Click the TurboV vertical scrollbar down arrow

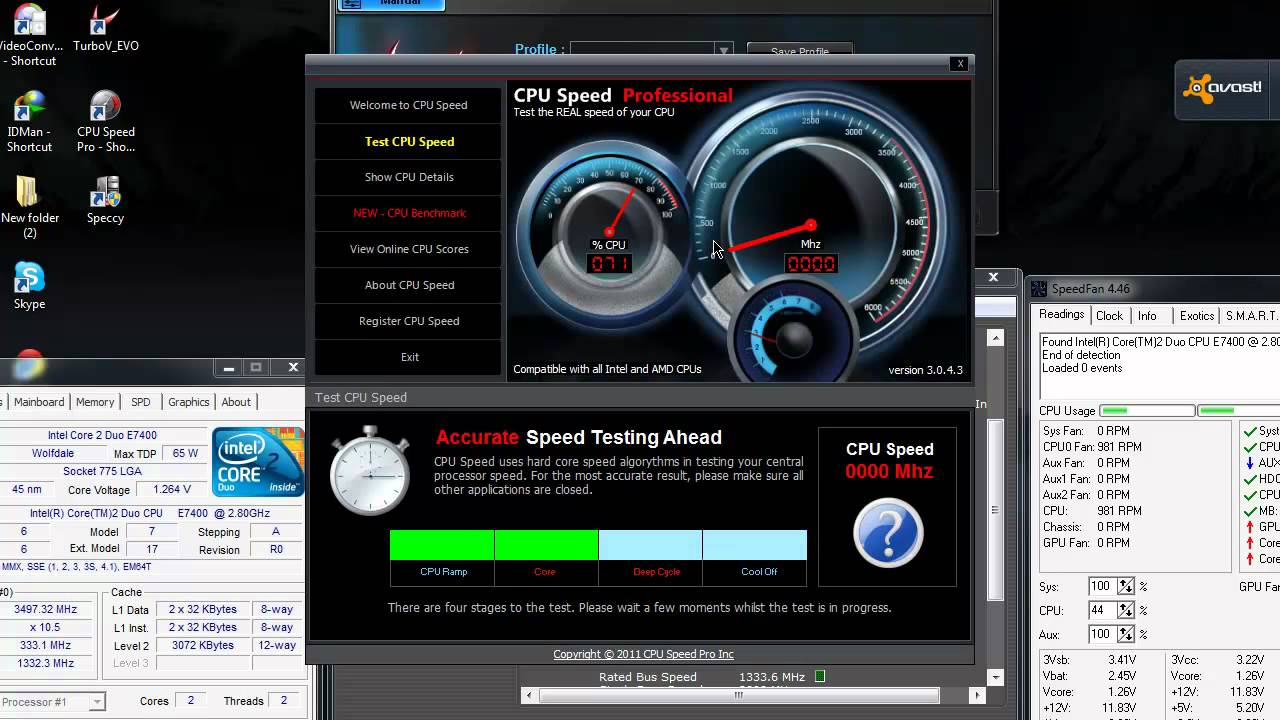pos(995,677)
